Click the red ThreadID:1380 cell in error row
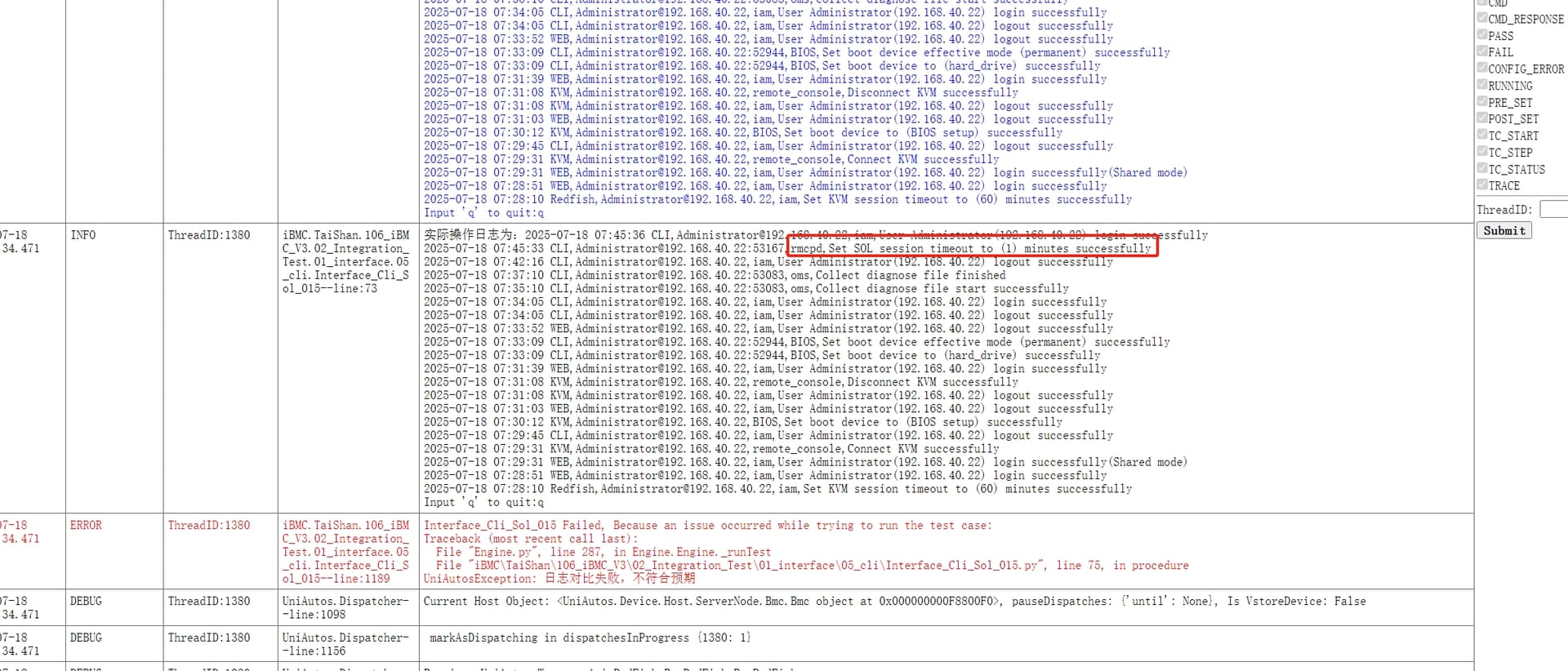This screenshot has width=1568, height=671. click(x=209, y=526)
